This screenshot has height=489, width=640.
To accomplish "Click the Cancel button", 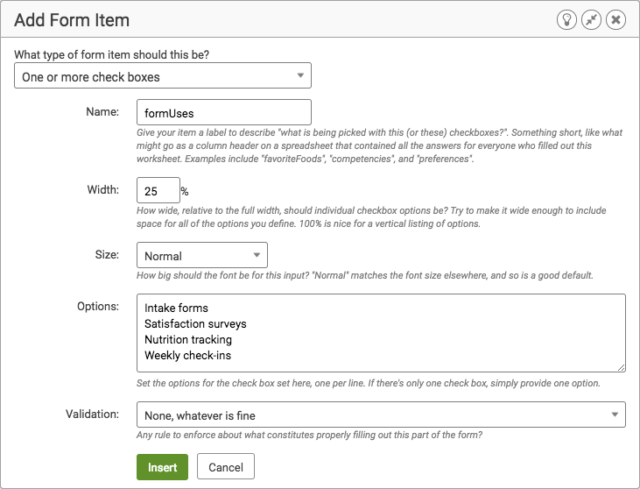I will (226, 467).
